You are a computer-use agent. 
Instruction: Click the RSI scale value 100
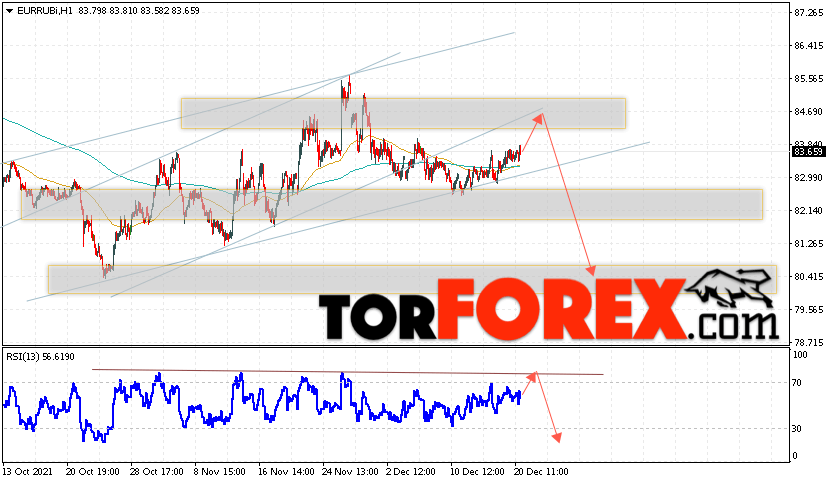click(x=800, y=355)
